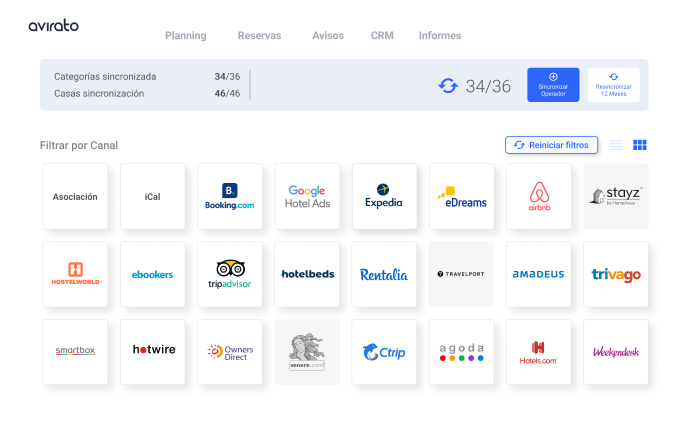Click the Reiniciar filtros button
Viewport: 700px width, 441px height.
[551, 145]
